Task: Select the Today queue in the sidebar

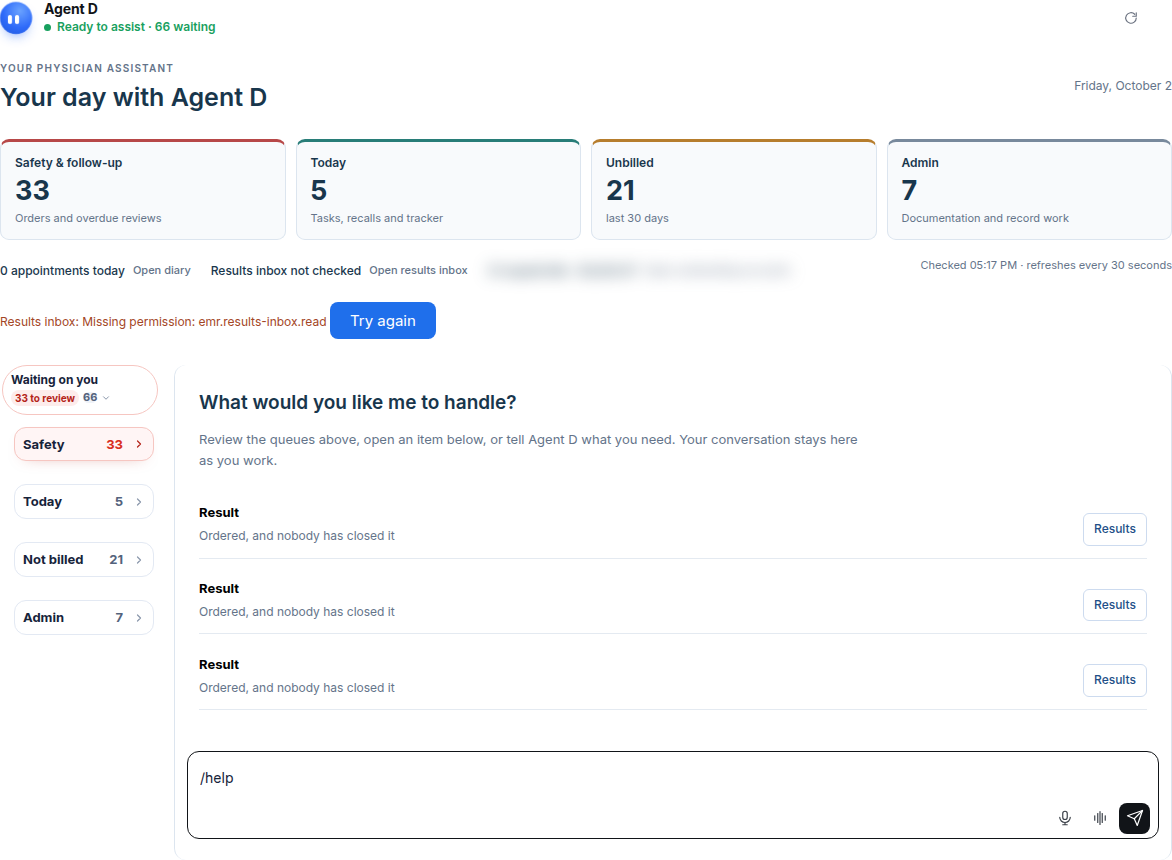Action: point(84,502)
